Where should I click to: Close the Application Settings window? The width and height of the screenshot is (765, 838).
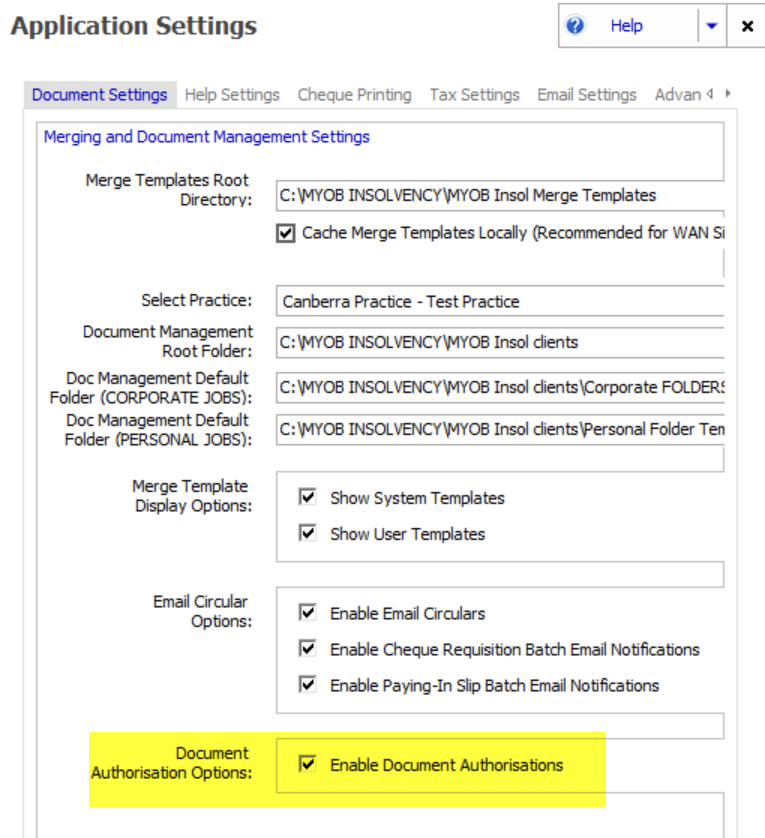click(746, 26)
